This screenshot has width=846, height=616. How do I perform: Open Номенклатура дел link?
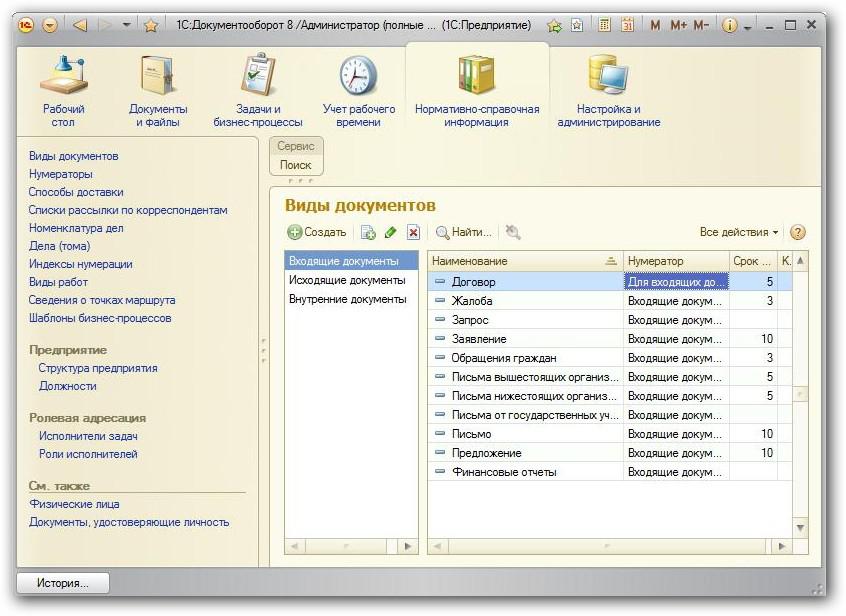[76, 228]
